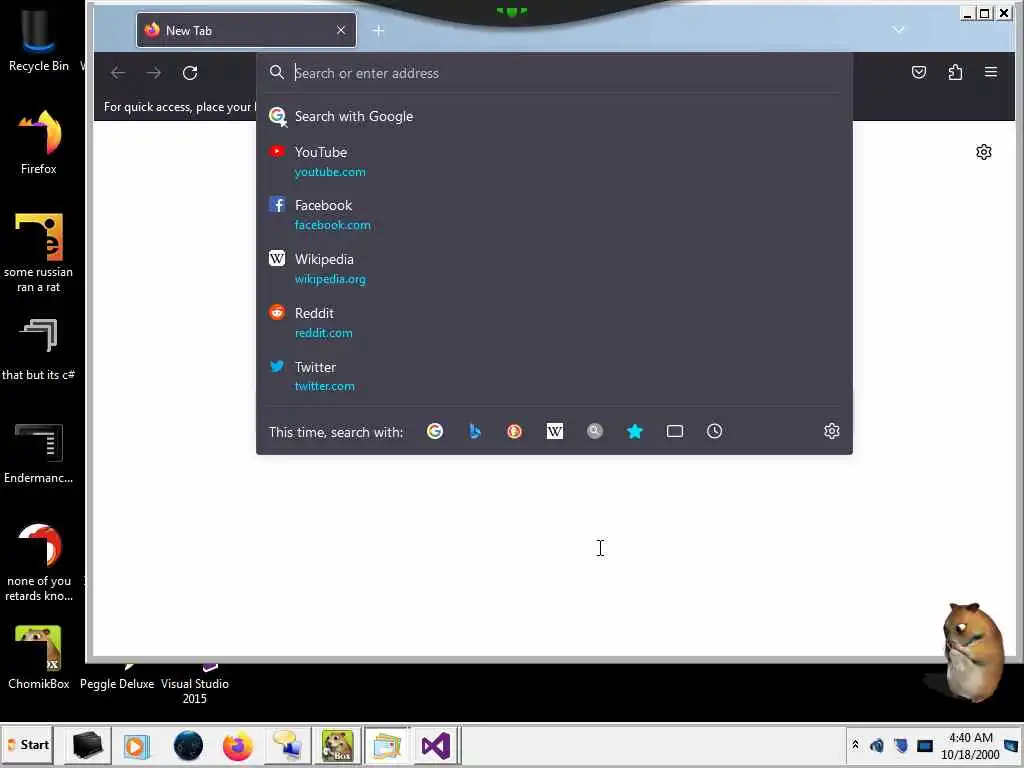The width and height of the screenshot is (1024, 768).
Task: Click the Firefox back arrow button
Action: [118, 72]
